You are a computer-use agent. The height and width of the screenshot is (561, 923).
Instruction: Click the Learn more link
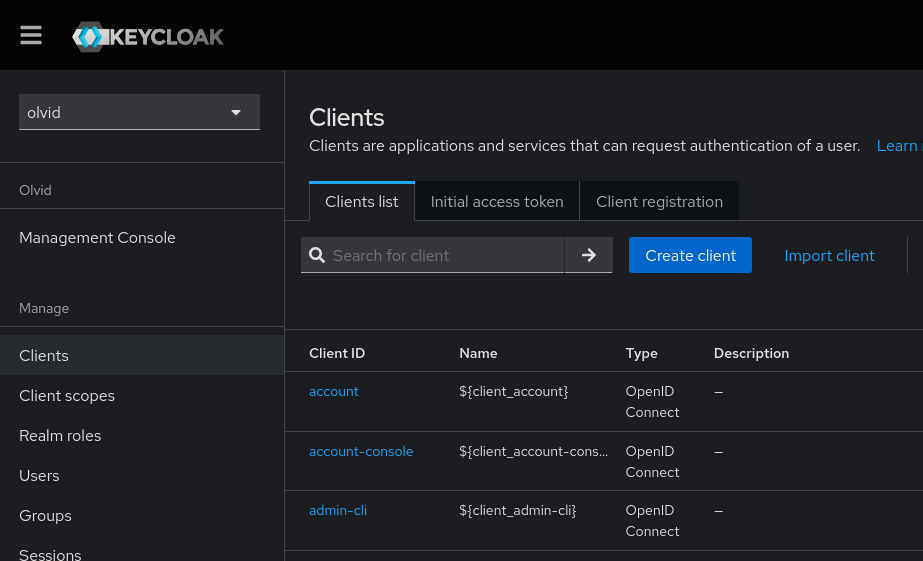pos(899,145)
